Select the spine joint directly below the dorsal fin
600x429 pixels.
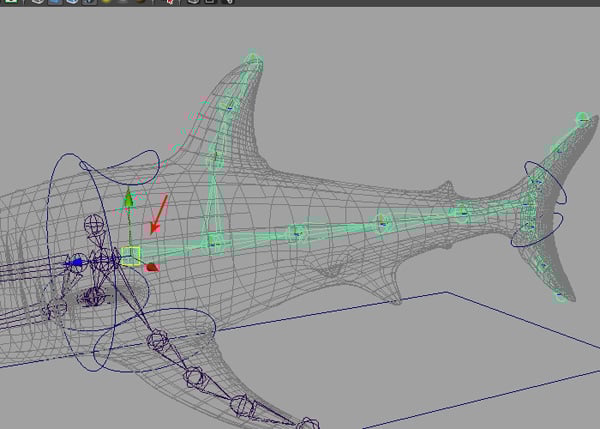point(213,241)
